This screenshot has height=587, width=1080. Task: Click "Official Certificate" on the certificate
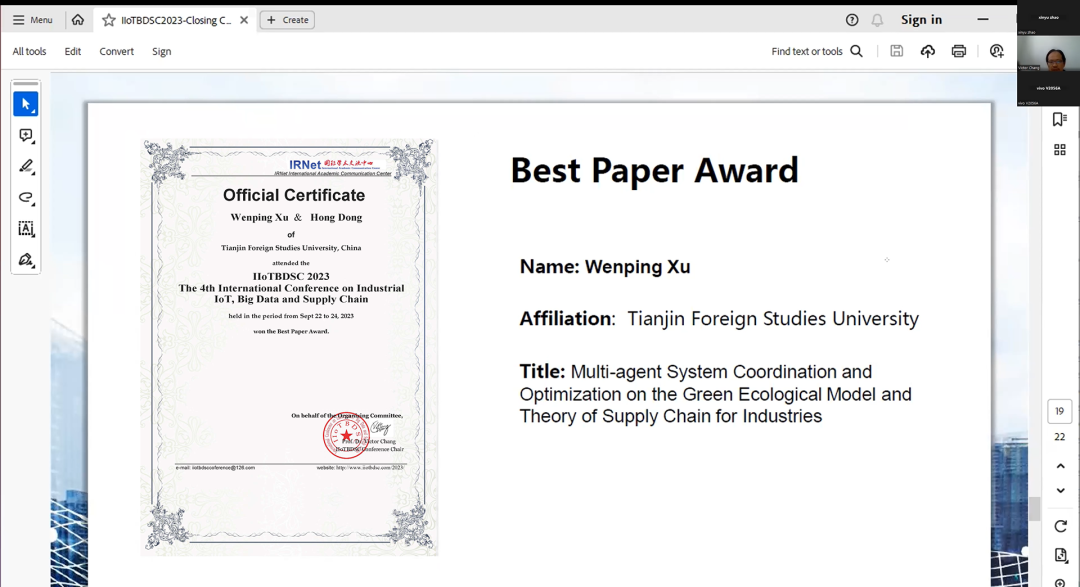(293, 195)
